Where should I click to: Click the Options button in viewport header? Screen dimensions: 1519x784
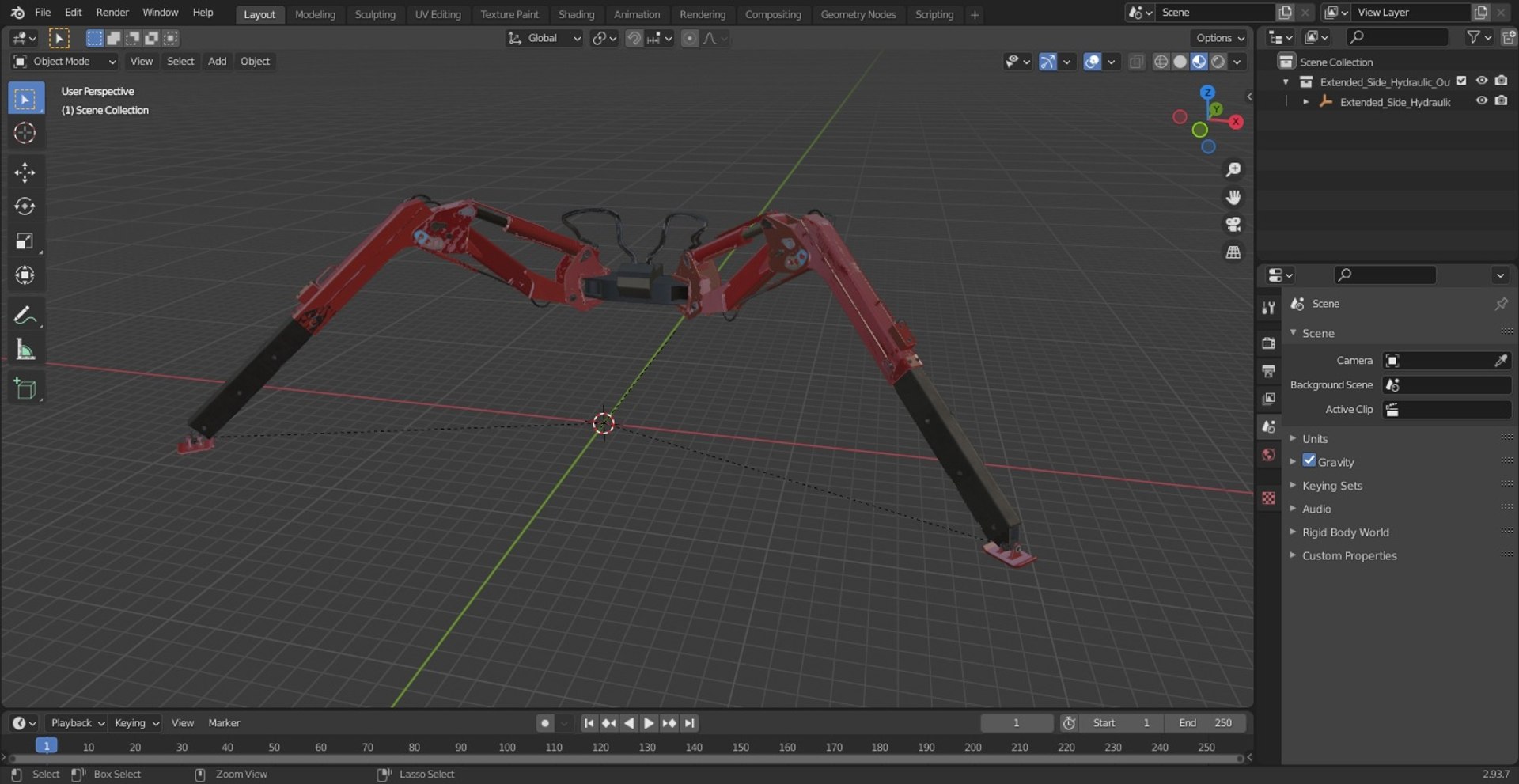click(x=1219, y=38)
